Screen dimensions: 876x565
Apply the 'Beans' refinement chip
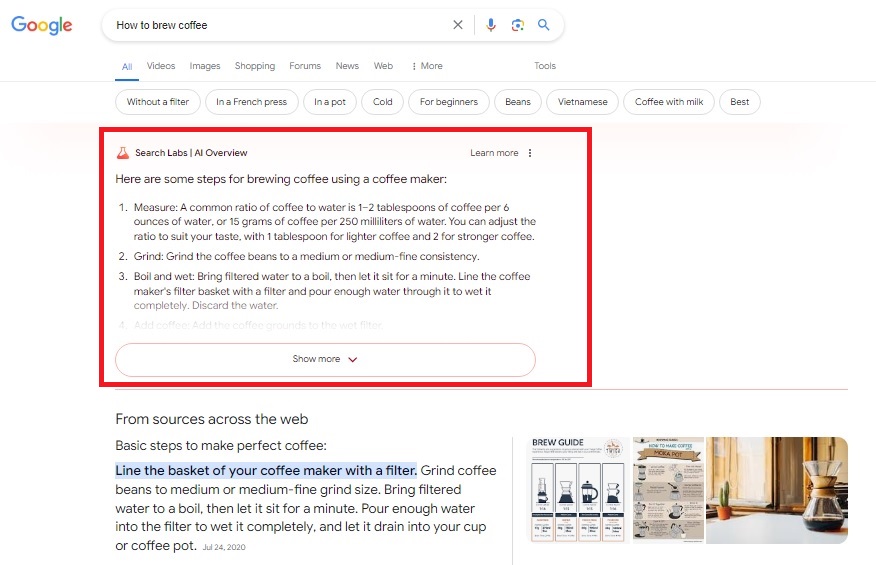coord(518,102)
